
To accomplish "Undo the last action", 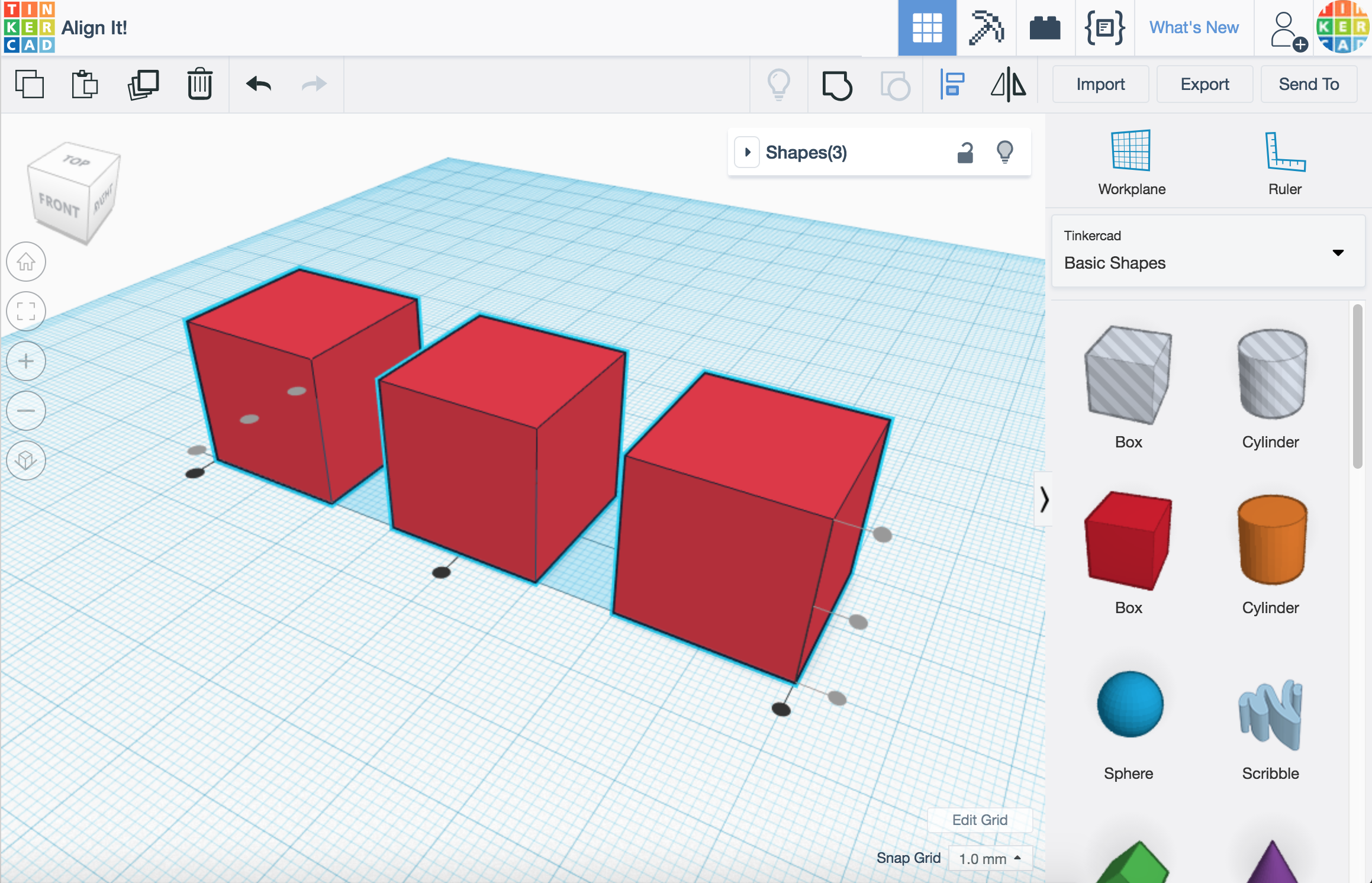I will 259,84.
